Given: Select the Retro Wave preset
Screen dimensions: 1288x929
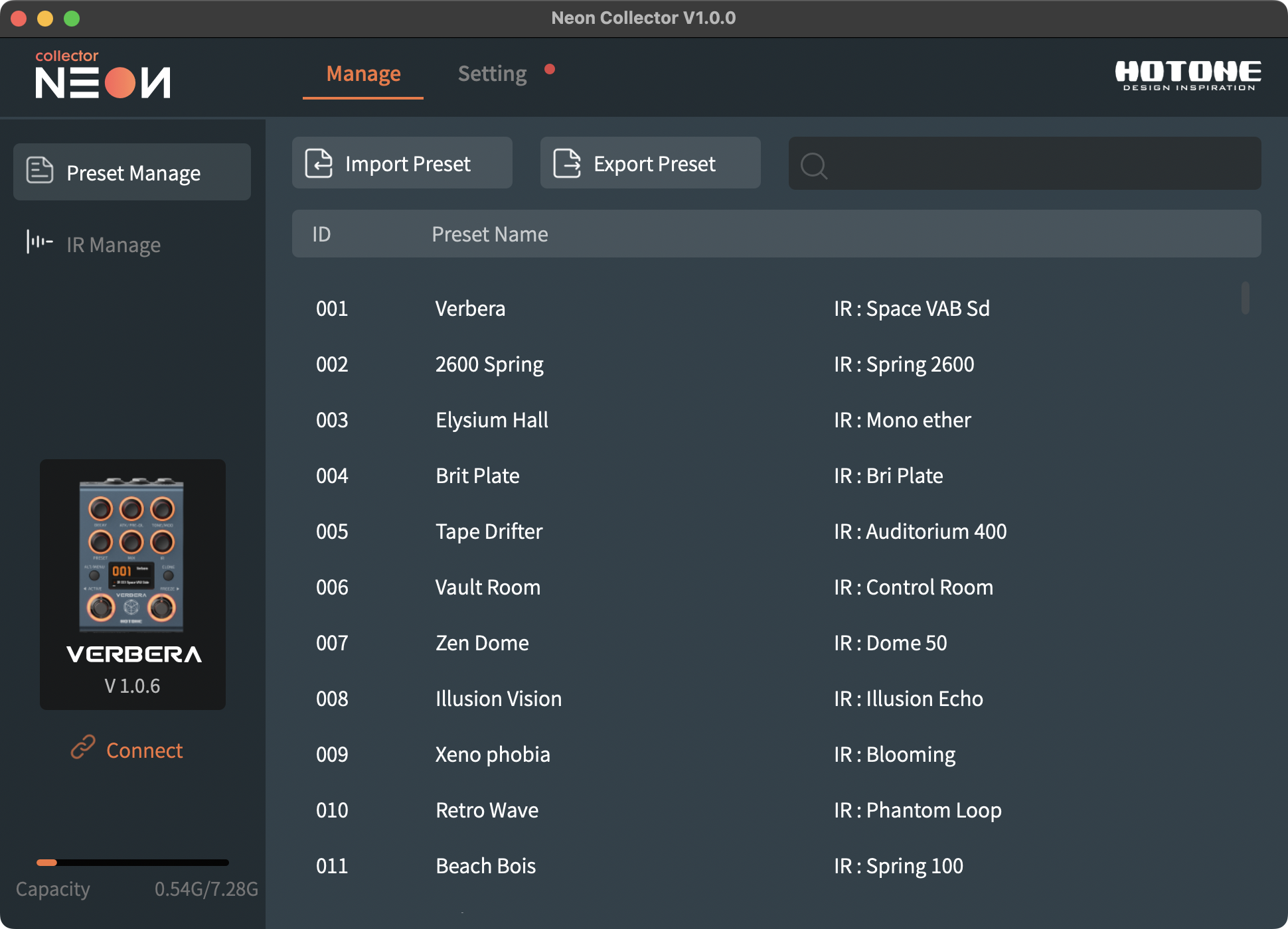Looking at the screenshot, I should tap(764, 810).
